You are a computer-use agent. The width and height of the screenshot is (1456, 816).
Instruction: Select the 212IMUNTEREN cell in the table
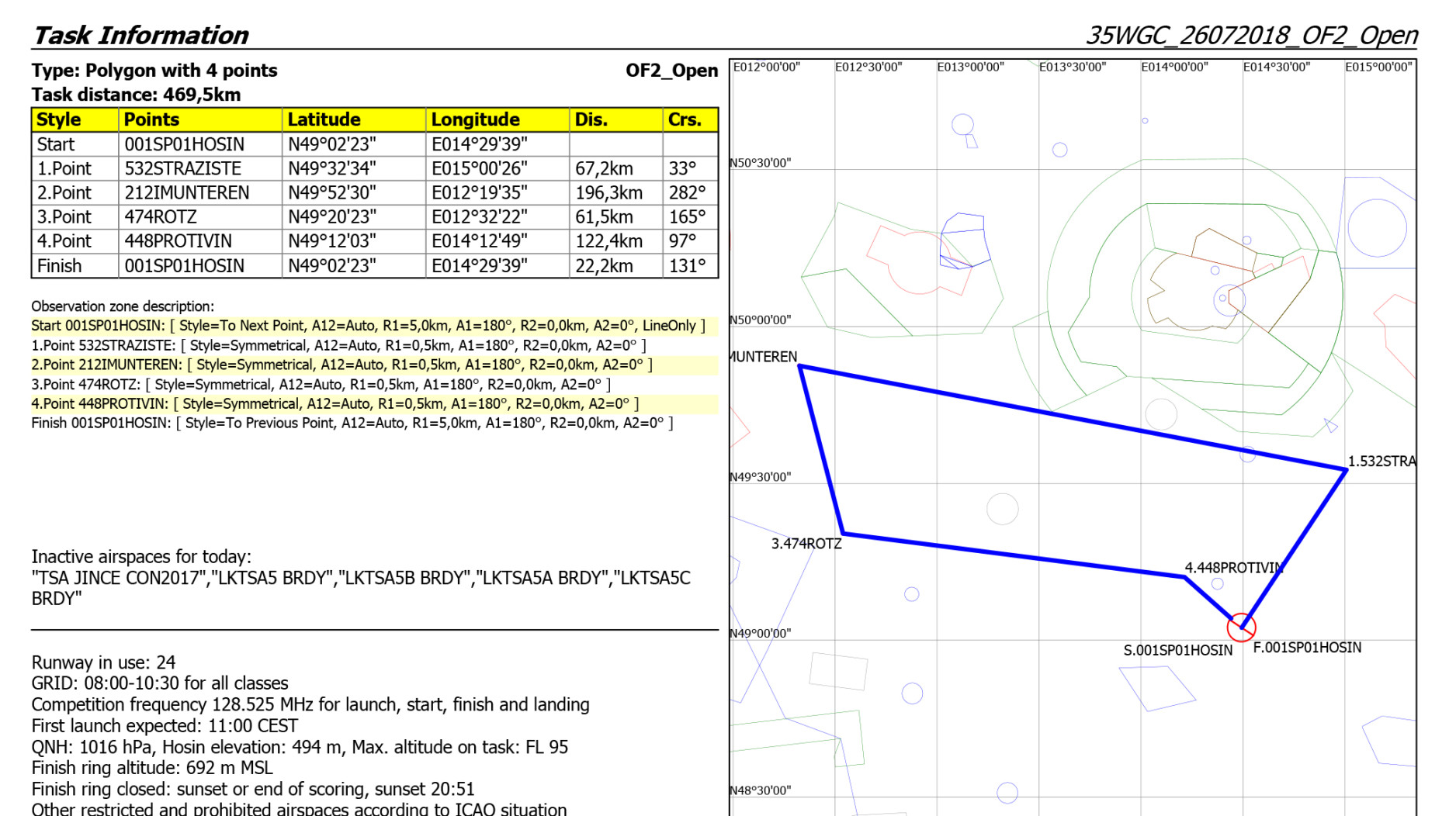187,192
